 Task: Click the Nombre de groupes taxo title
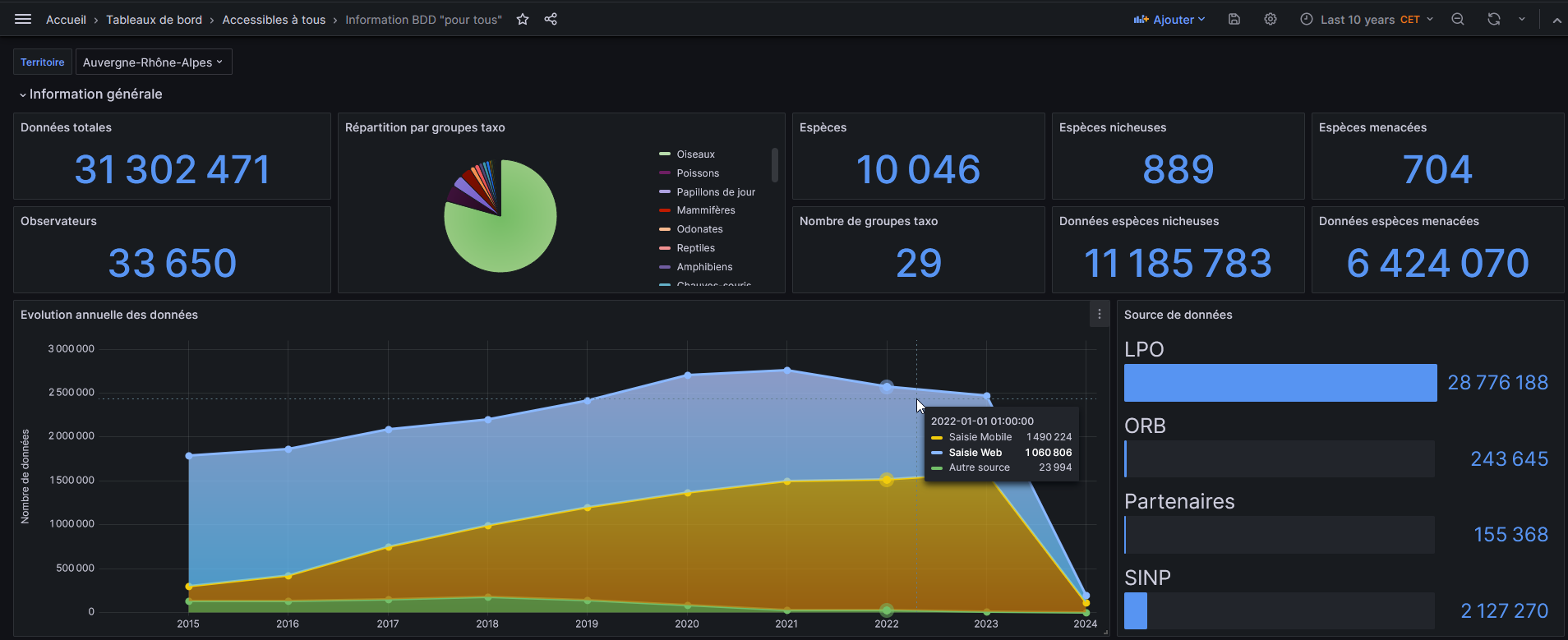[869, 221]
